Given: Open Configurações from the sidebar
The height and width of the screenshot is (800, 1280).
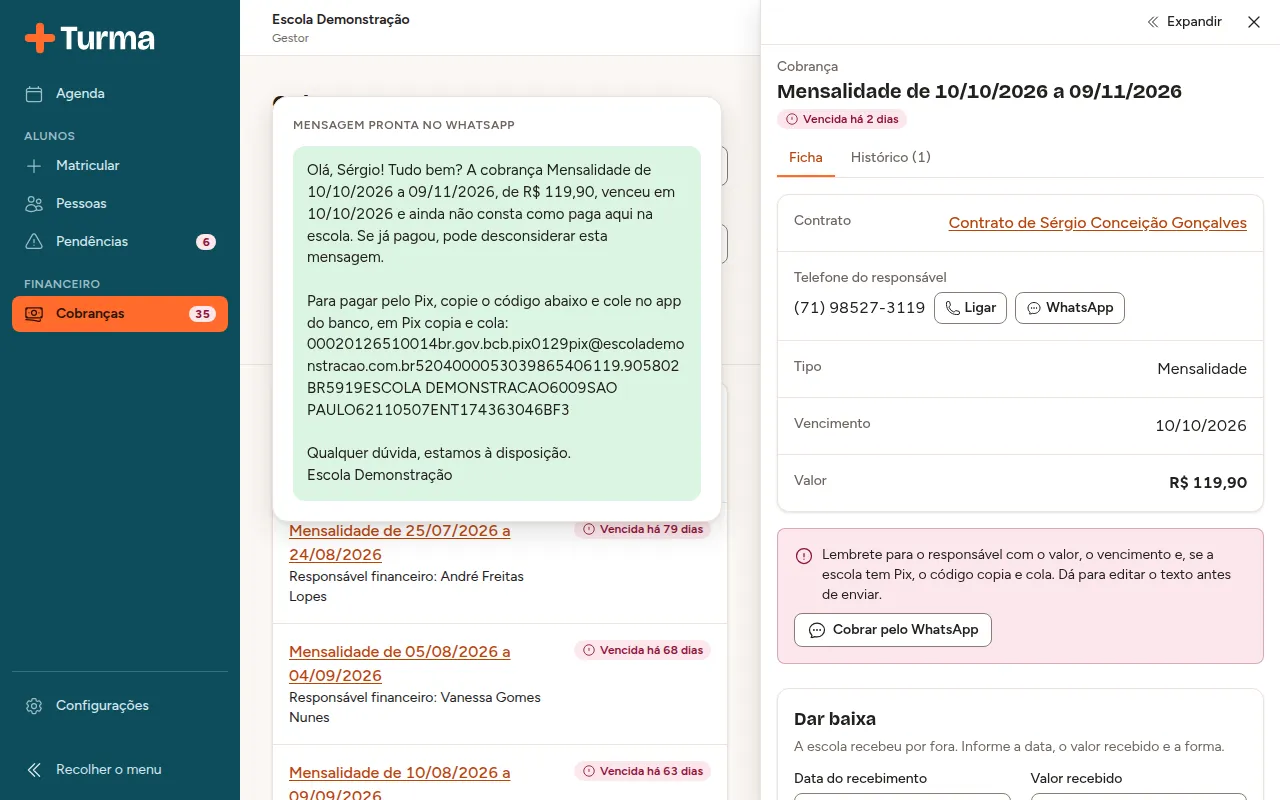Looking at the screenshot, I should (120, 706).
